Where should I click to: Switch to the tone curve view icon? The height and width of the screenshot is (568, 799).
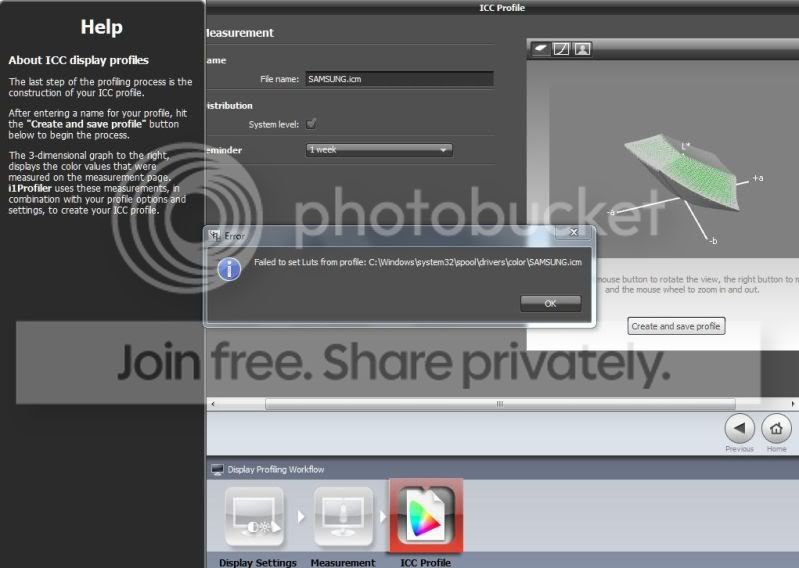[x=561, y=48]
